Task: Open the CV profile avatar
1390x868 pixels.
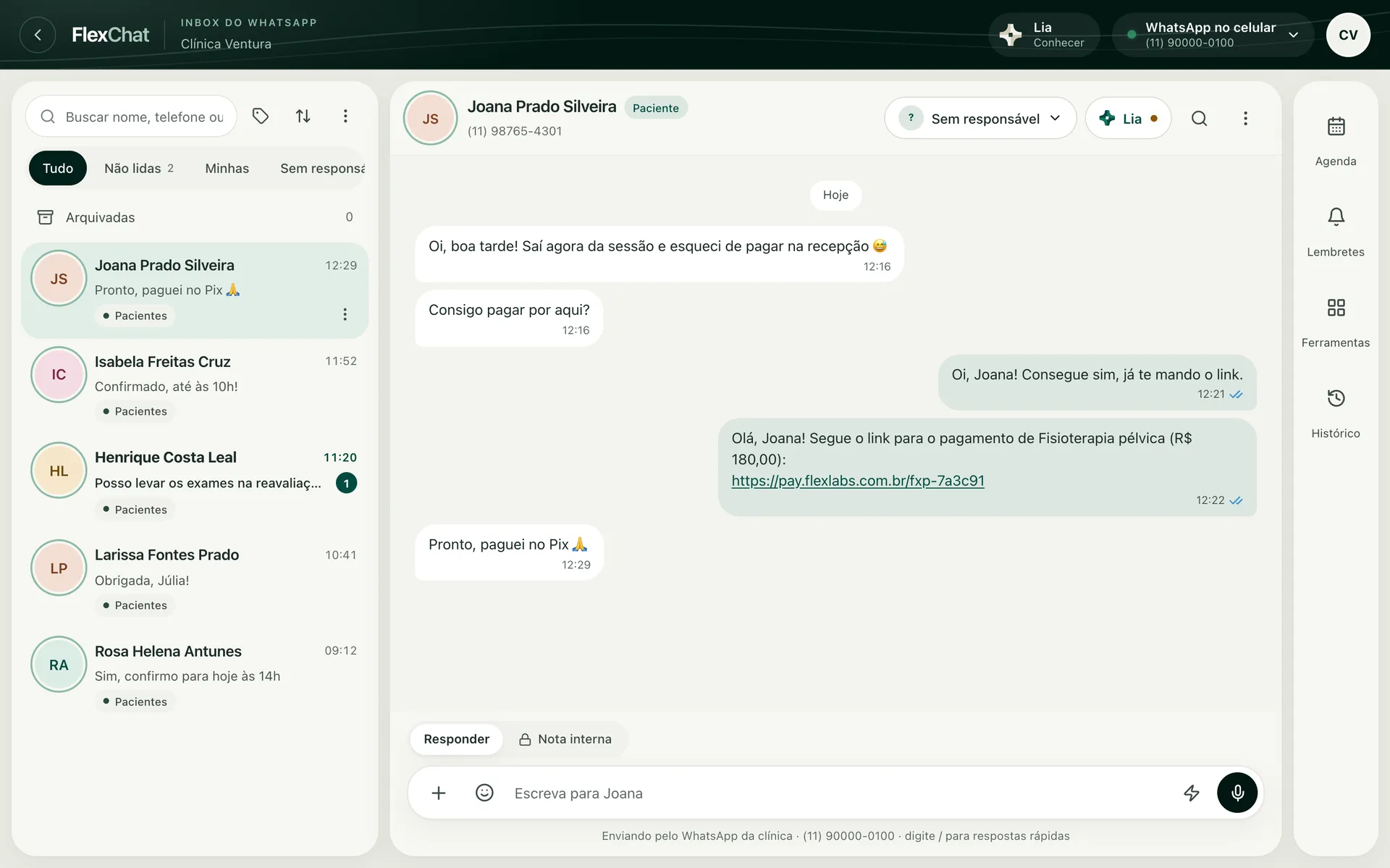Action: tap(1348, 35)
